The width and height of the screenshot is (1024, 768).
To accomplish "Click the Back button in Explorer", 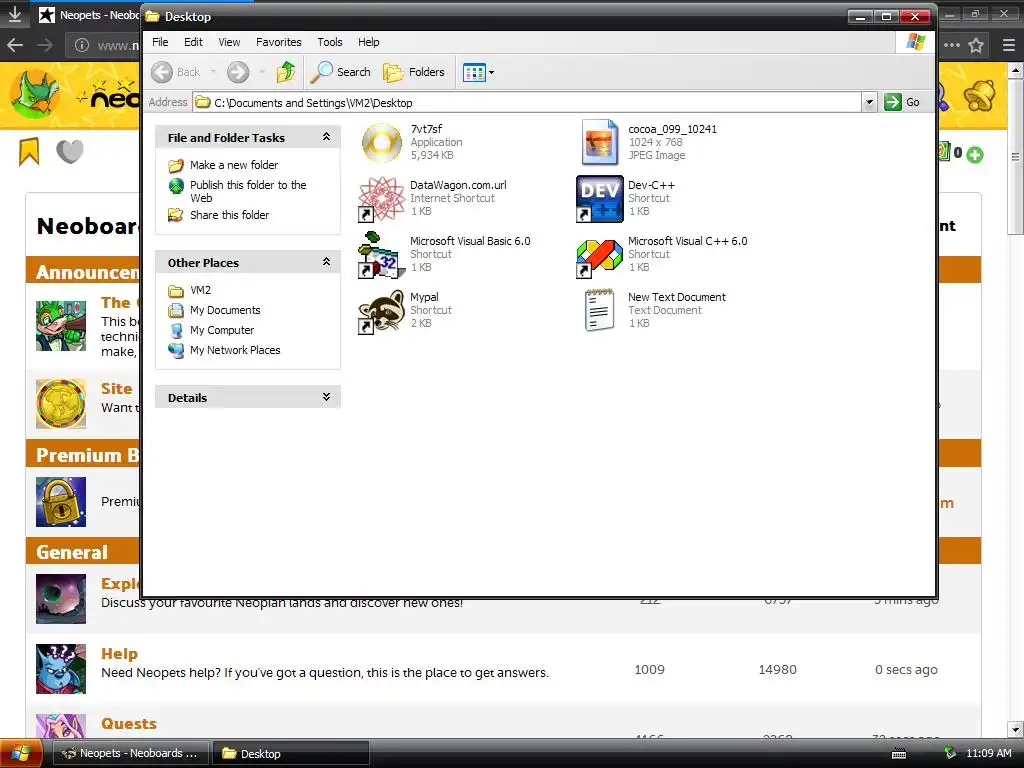I will (x=176, y=72).
